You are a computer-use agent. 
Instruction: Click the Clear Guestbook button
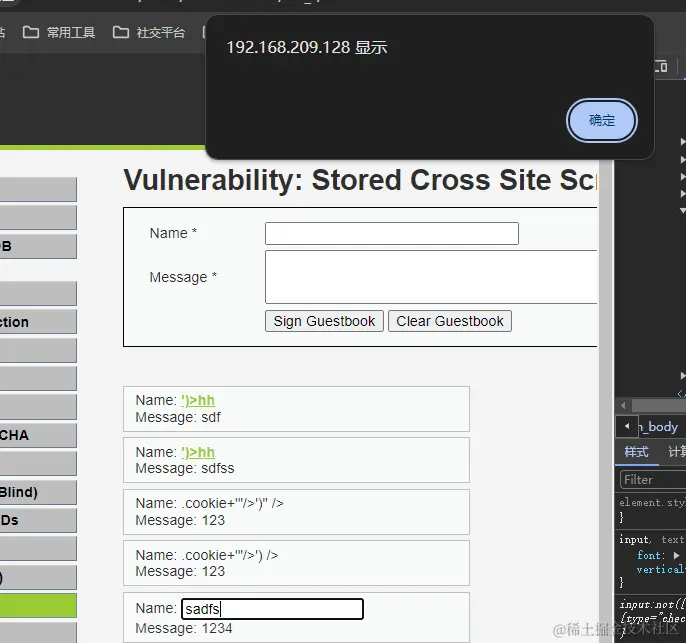pyautogui.click(x=450, y=321)
